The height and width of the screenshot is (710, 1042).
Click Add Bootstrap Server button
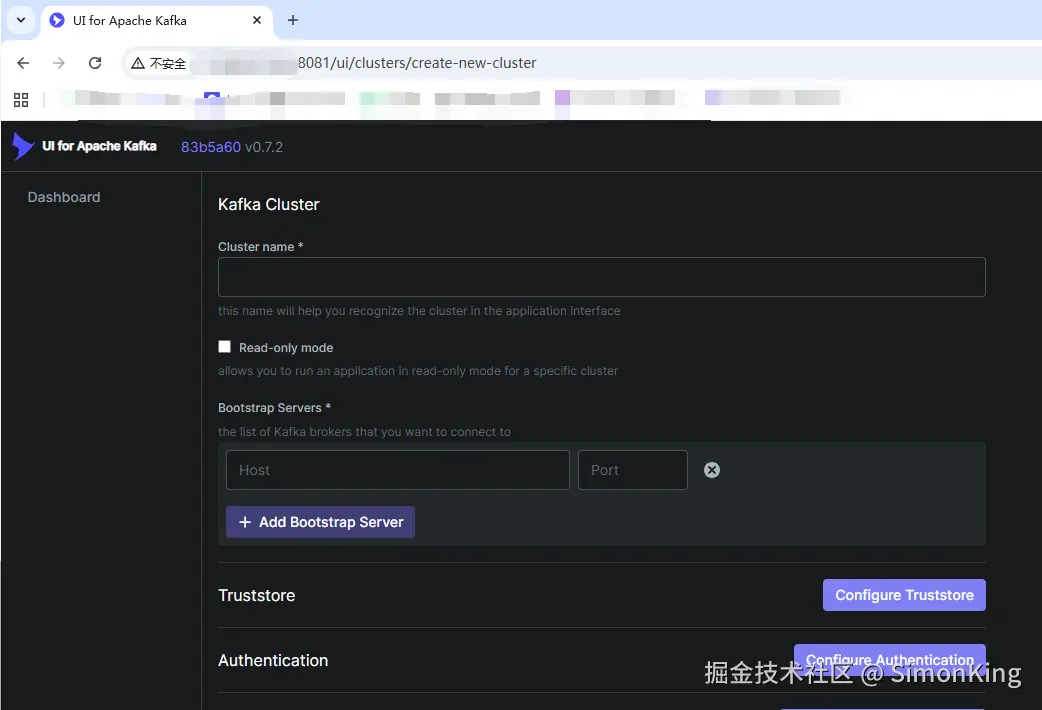pos(320,522)
